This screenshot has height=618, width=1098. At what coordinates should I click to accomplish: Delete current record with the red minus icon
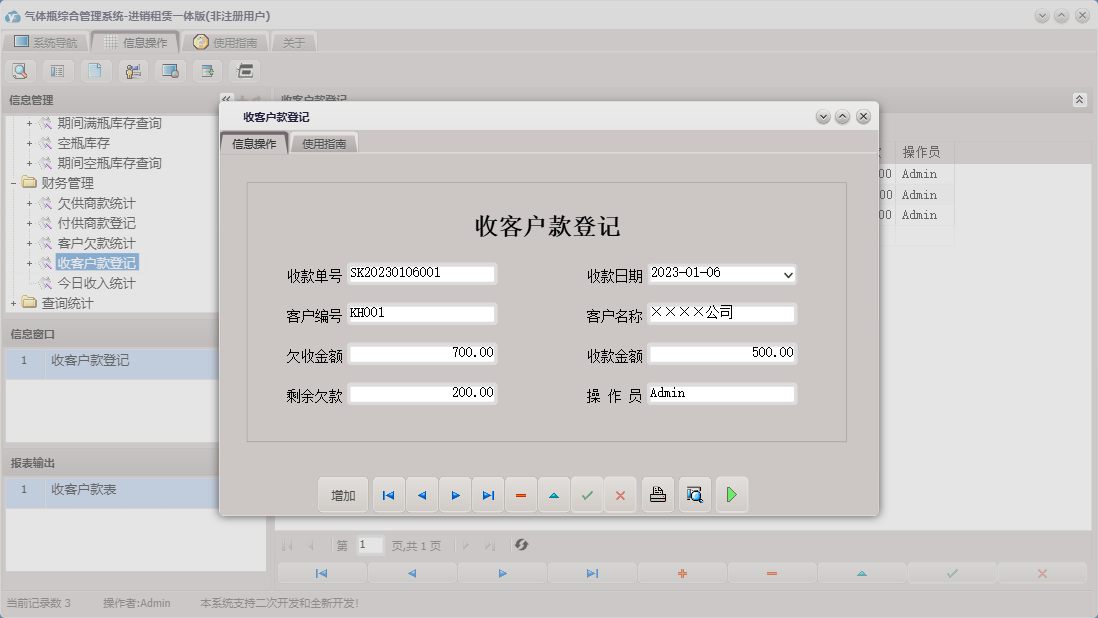click(x=521, y=494)
